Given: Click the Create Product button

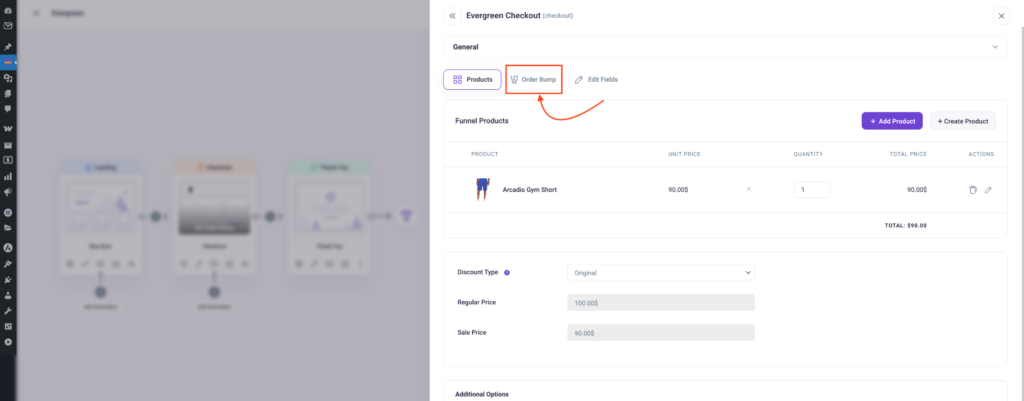Looking at the screenshot, I should [962, 121].
